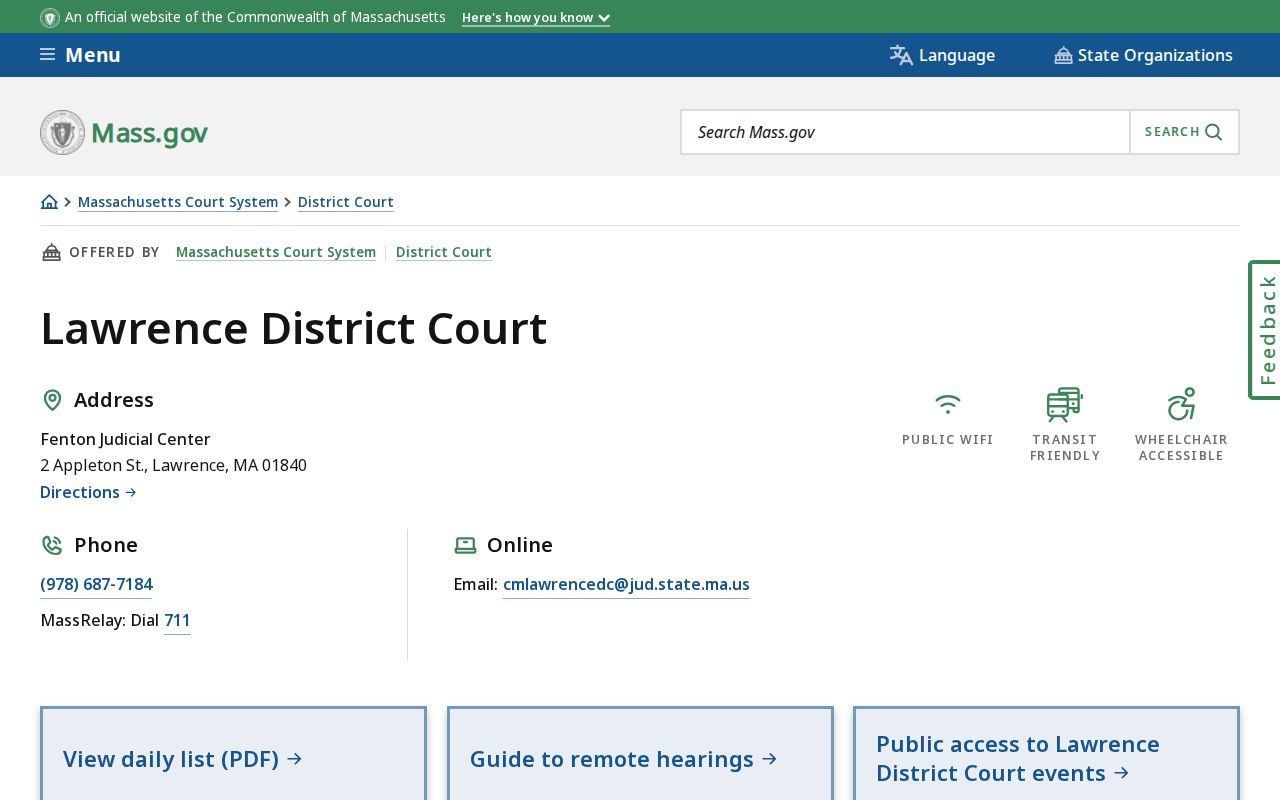This screenshot has width=1280, height=800.
Task: Open District Court Offered By link
Action: pyautogui.click(x=444, y=252)
